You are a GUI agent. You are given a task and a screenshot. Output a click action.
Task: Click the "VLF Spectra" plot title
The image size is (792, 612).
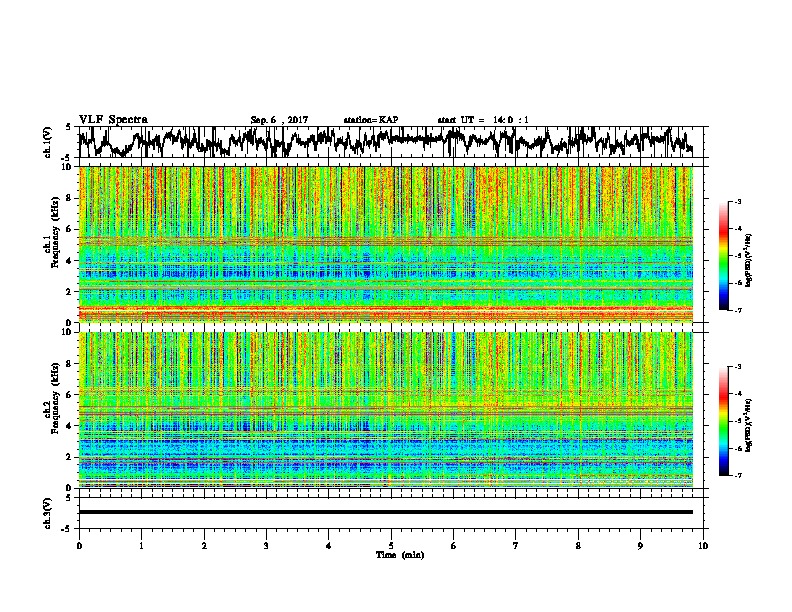click(113, 120)
